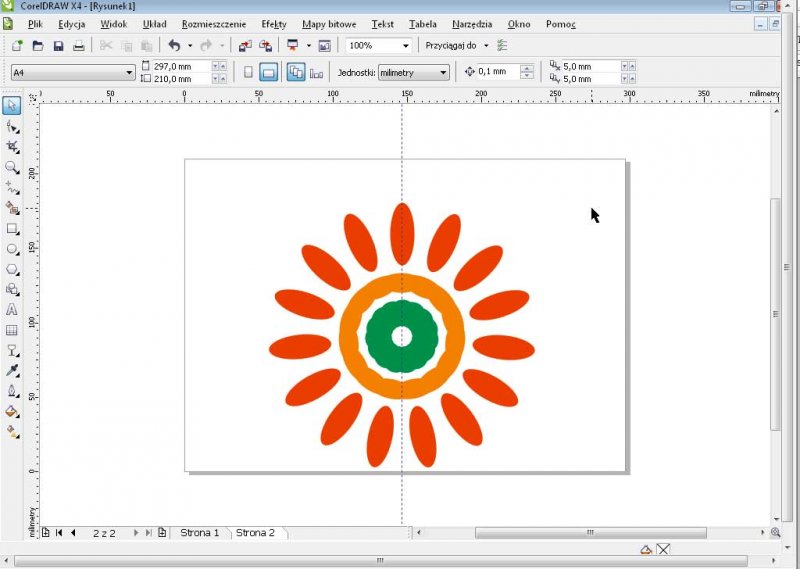Select the Text tool

pos(12,309)
